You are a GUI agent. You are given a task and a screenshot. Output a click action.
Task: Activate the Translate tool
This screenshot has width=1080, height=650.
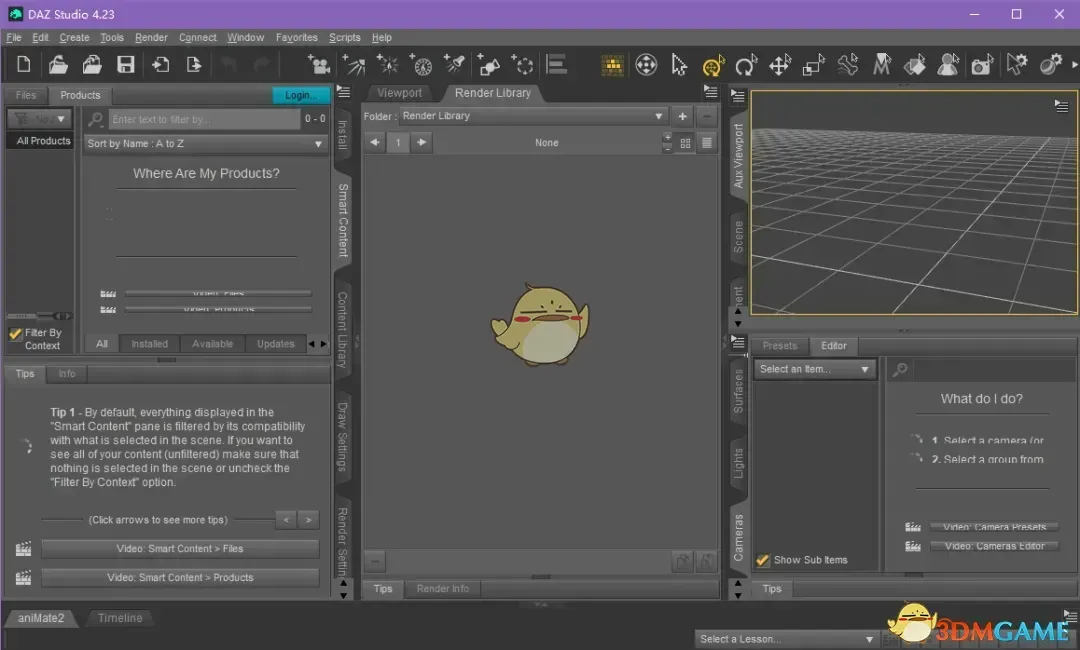779,64
